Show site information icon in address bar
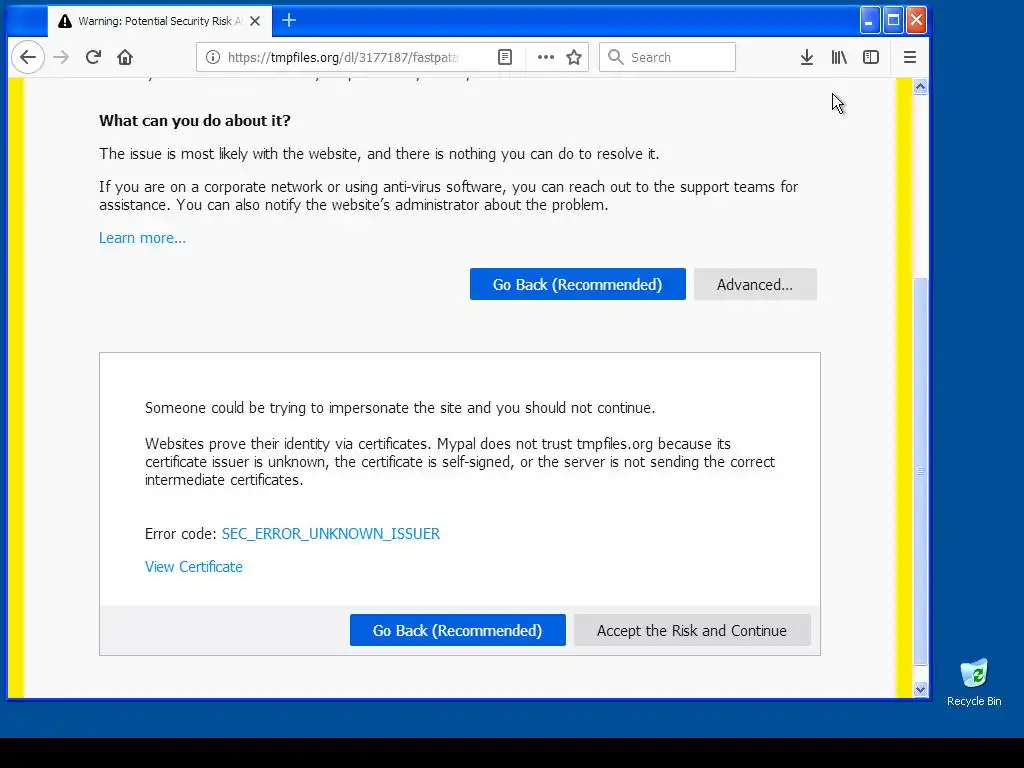 coord(213,57)
